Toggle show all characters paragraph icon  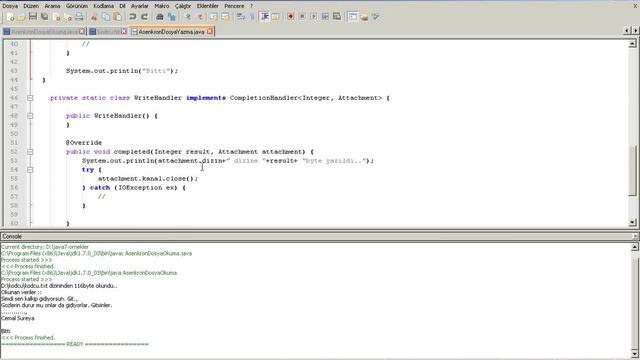tap(252, 17)
